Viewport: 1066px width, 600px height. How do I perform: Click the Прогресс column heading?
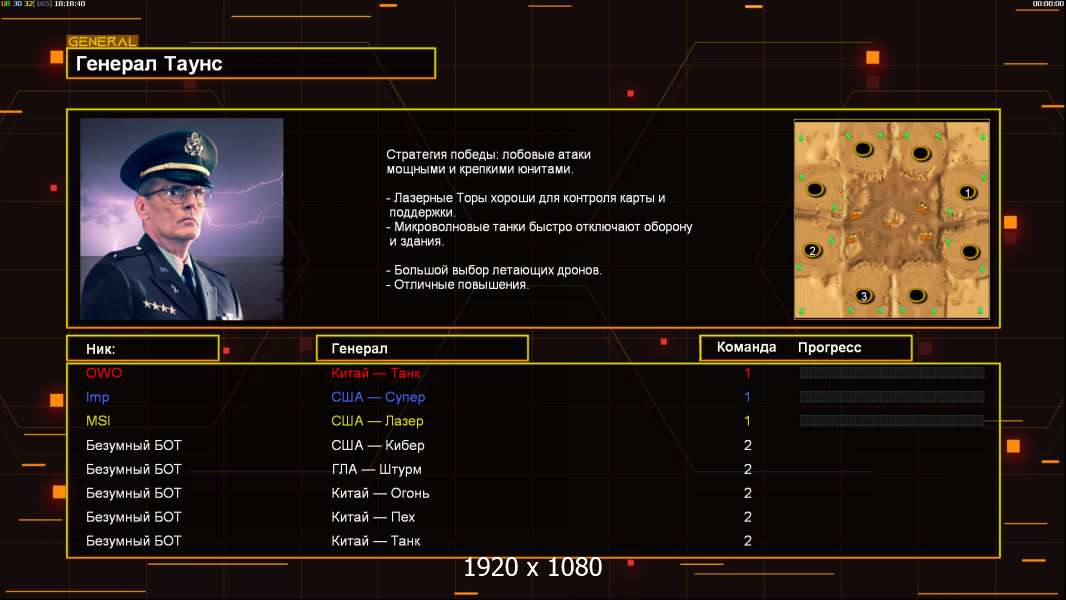click(x=829, y=348)
